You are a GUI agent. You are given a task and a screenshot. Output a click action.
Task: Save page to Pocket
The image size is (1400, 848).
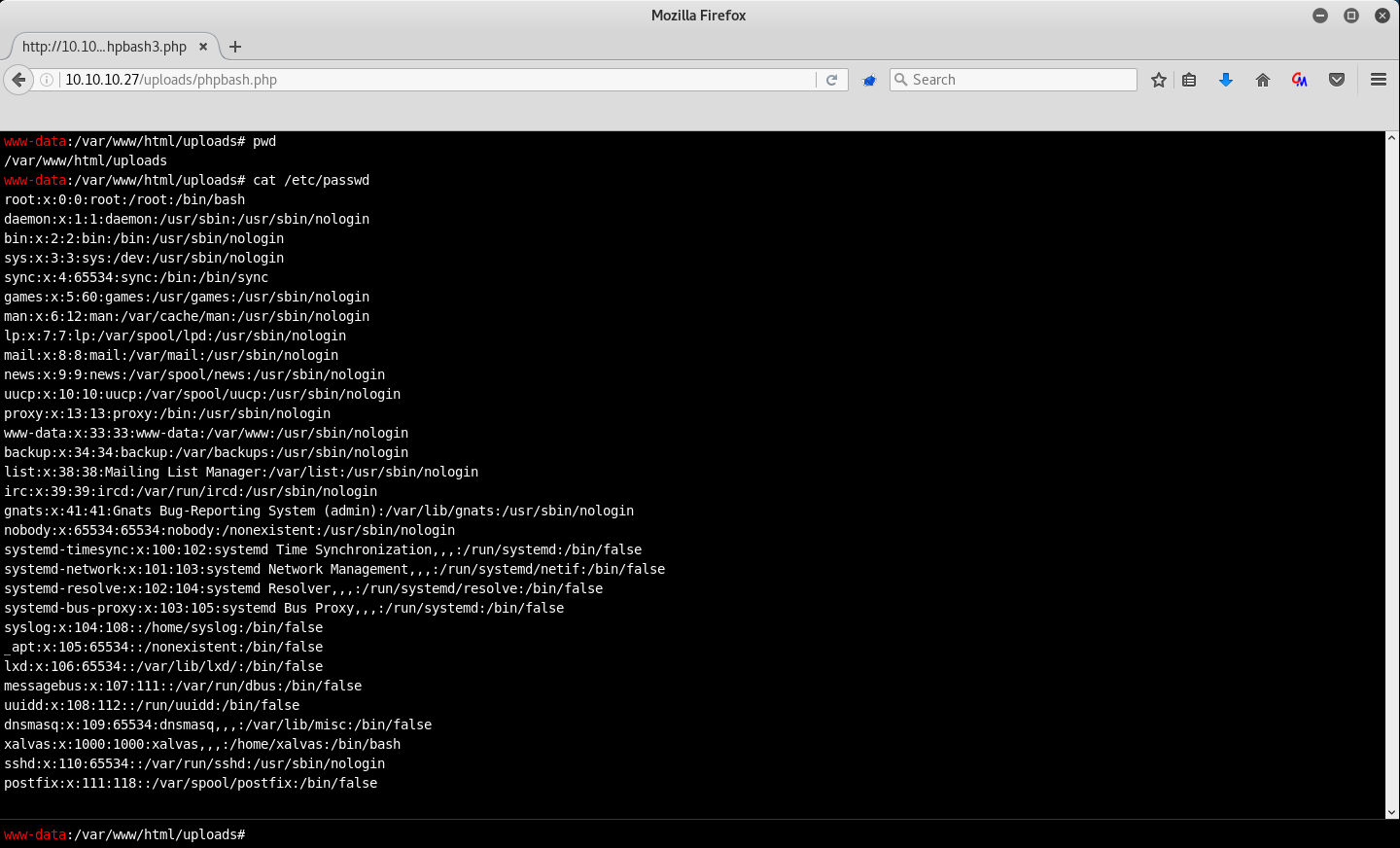tap(1337, 80)
